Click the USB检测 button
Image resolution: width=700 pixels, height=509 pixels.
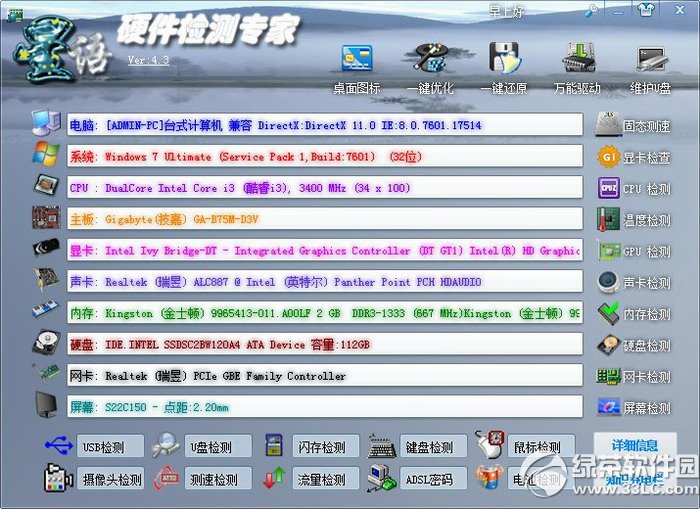pyautogui.click(x=111, y=446)
